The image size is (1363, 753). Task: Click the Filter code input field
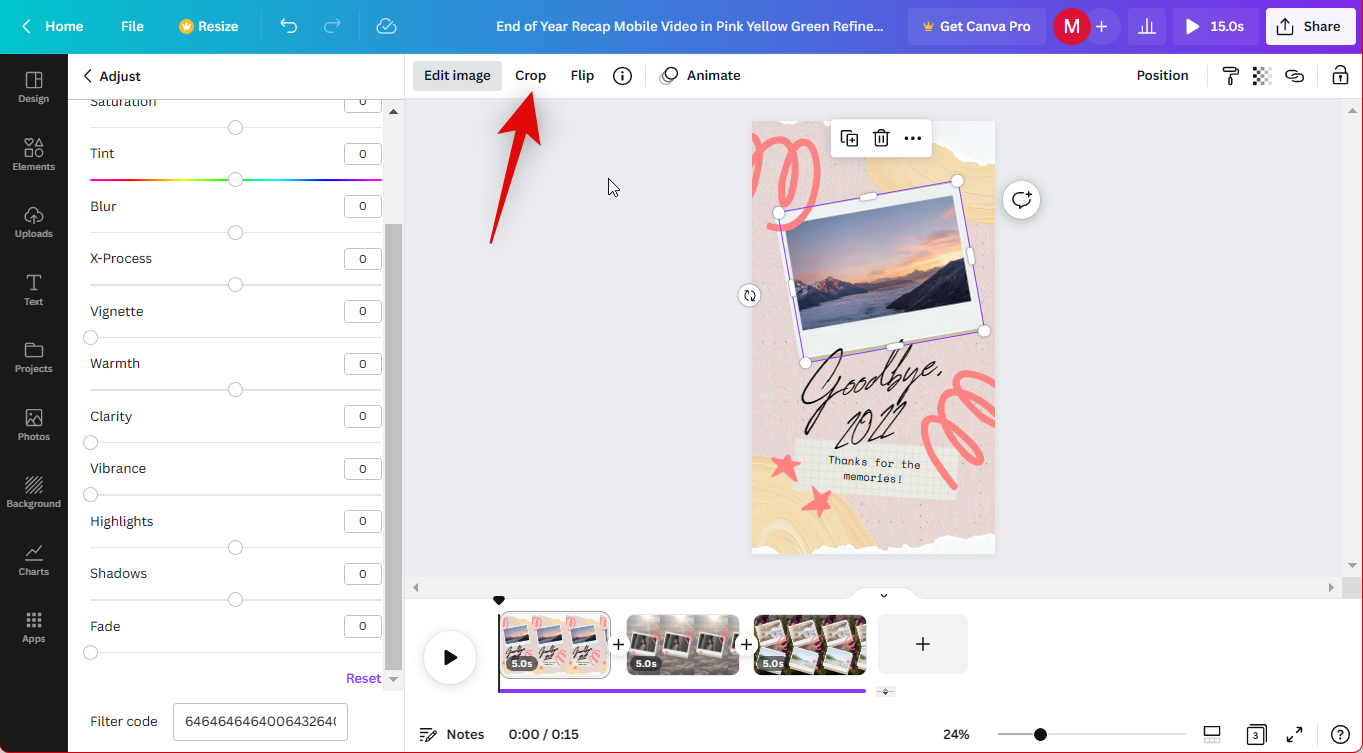tap(260, 722)
